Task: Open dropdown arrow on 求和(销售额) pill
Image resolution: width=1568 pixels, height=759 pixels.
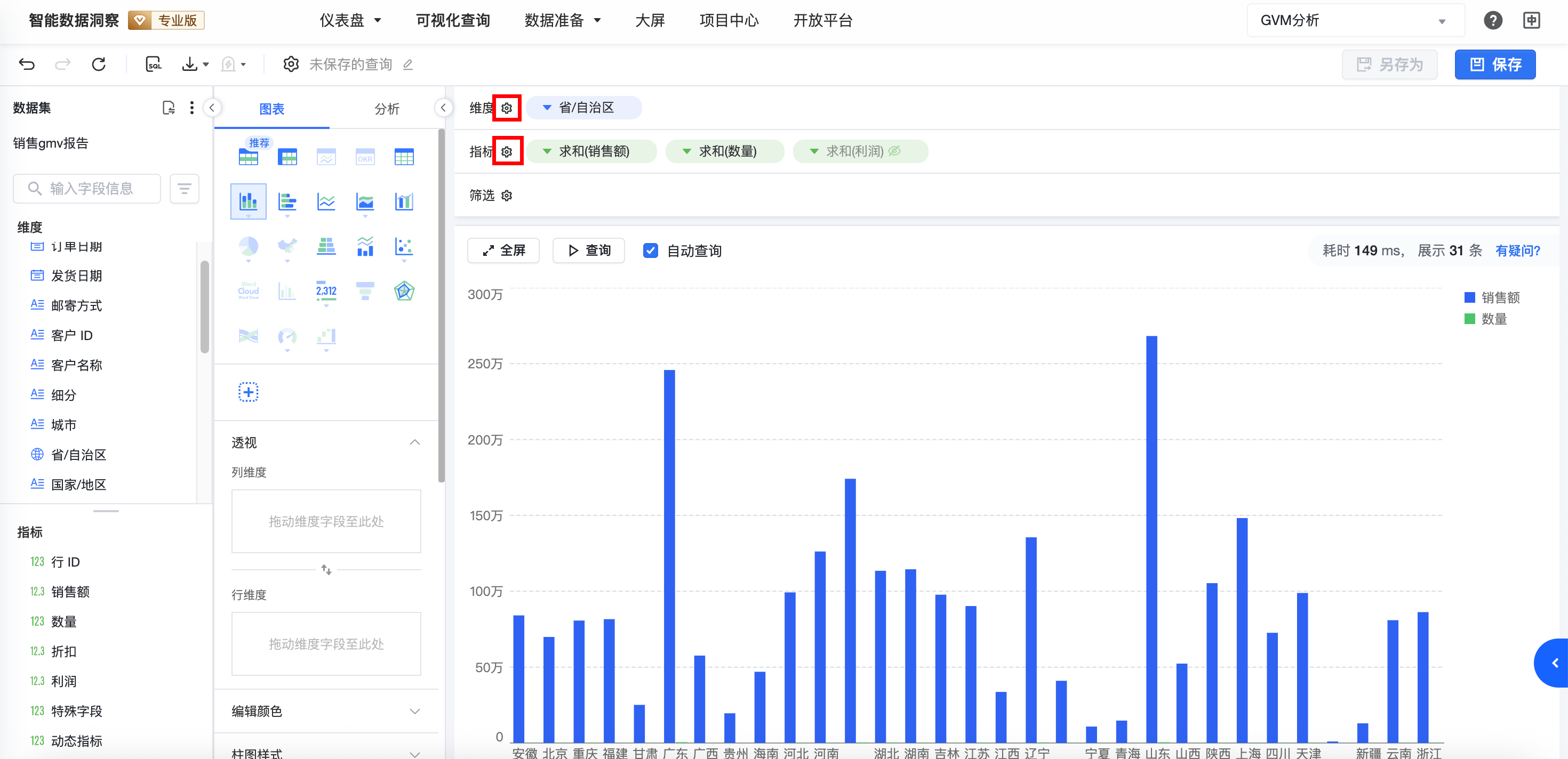Action: tap(547, 151)
